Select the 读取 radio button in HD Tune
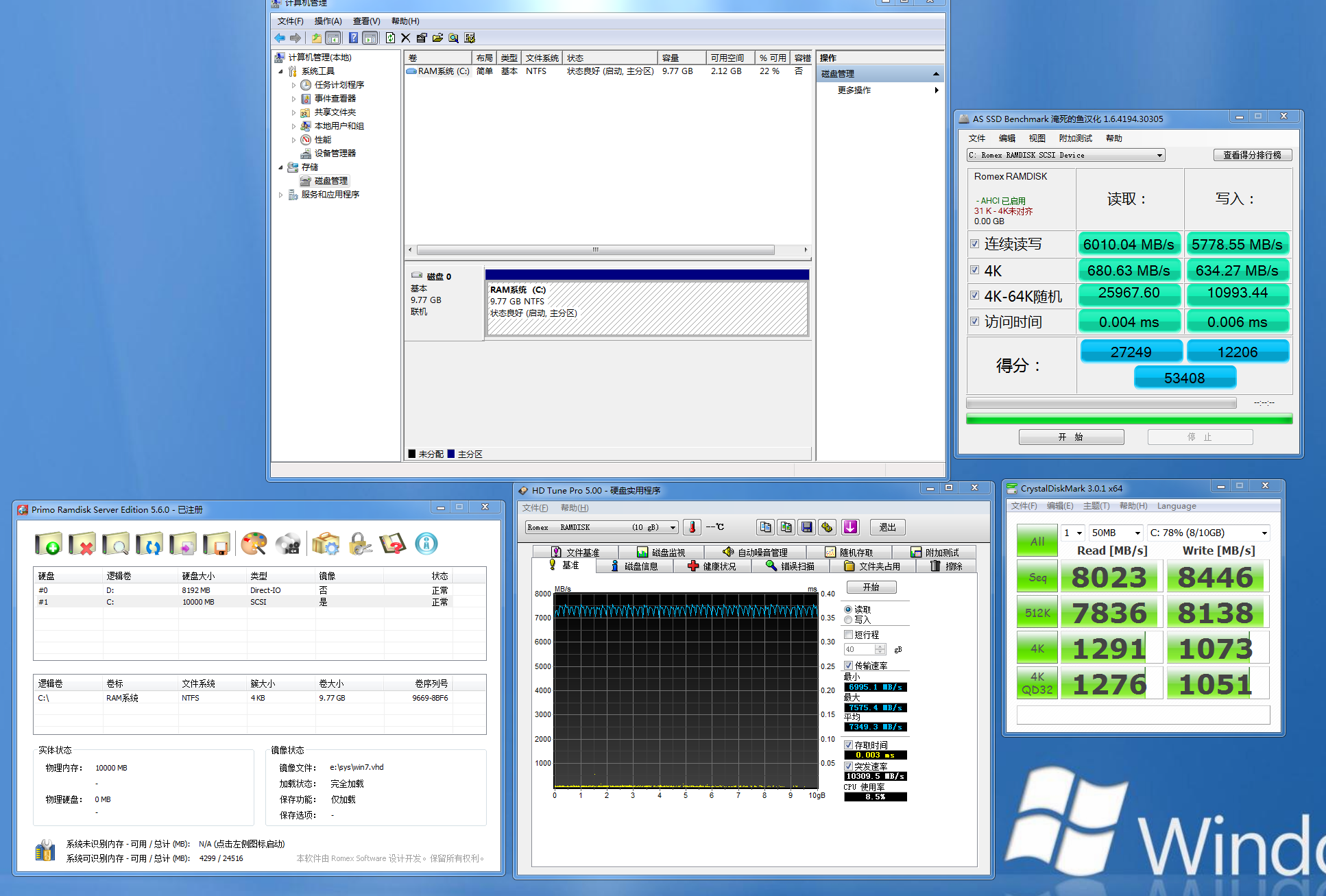This screenshot has width=1326, height=896. 848,609
